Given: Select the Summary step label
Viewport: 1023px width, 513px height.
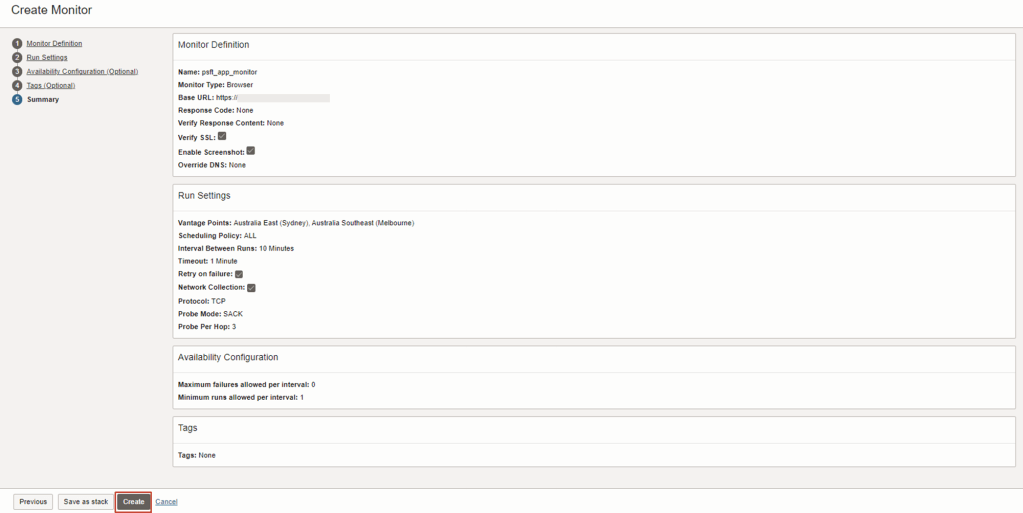Looking at the screenshot, I should (x=43, y=100).
